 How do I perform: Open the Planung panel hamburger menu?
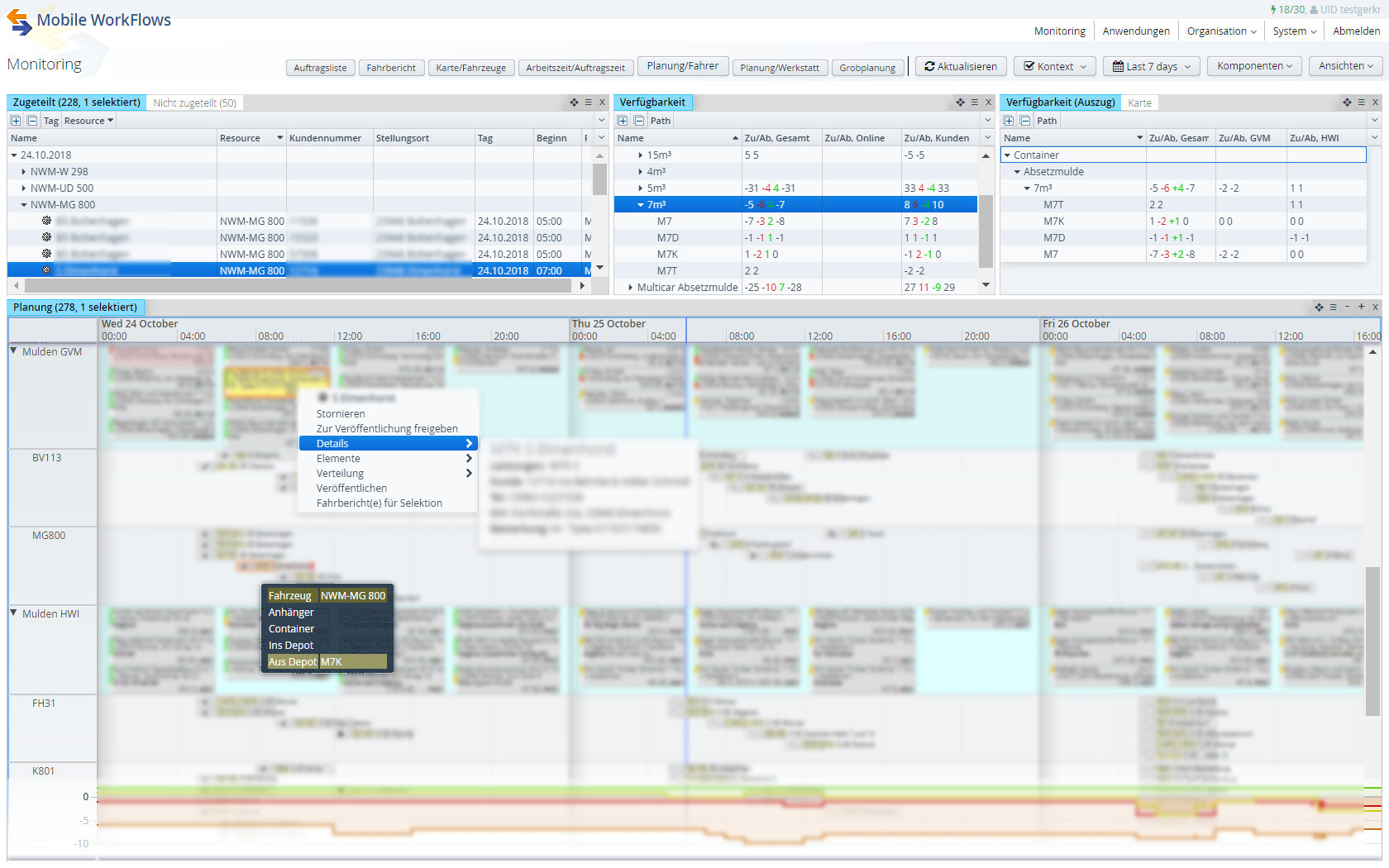pos(1333,307)
